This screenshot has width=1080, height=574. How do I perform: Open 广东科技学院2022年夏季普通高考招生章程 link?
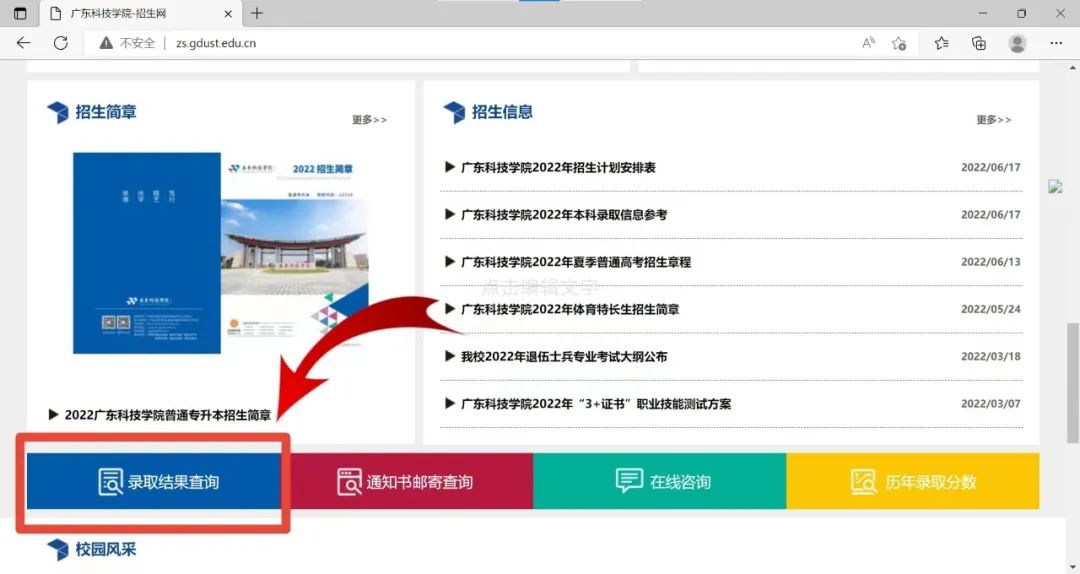click(576, 262)
